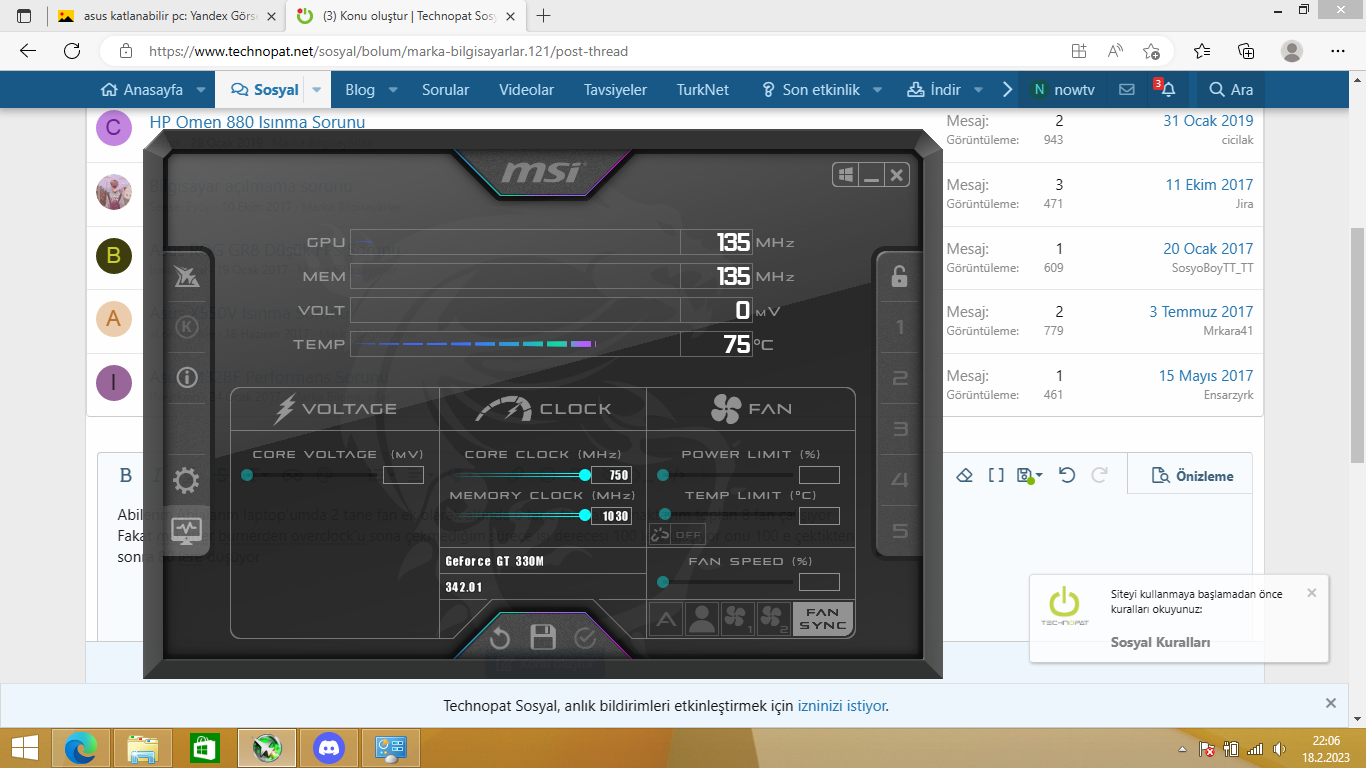Click the MSI dragon OC Scanner icon
1366x768 pixels.
pos(186,277)
